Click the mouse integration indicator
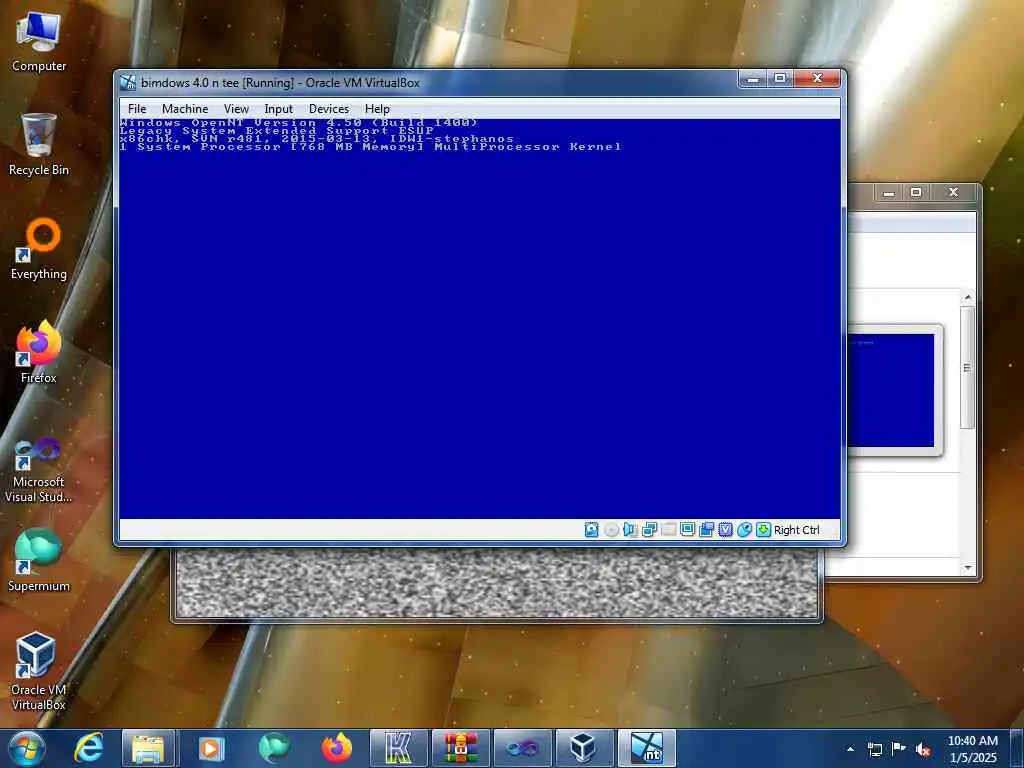This screenshot has height=768, width=1024. pos(744,530)
